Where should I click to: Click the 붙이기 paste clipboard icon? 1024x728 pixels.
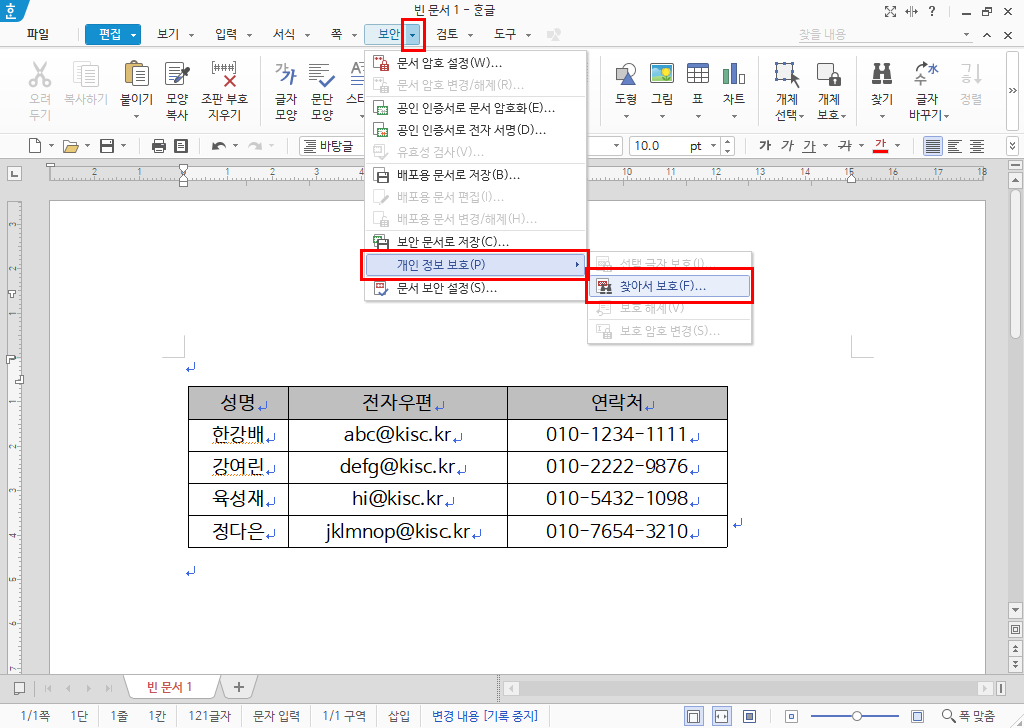136,74
